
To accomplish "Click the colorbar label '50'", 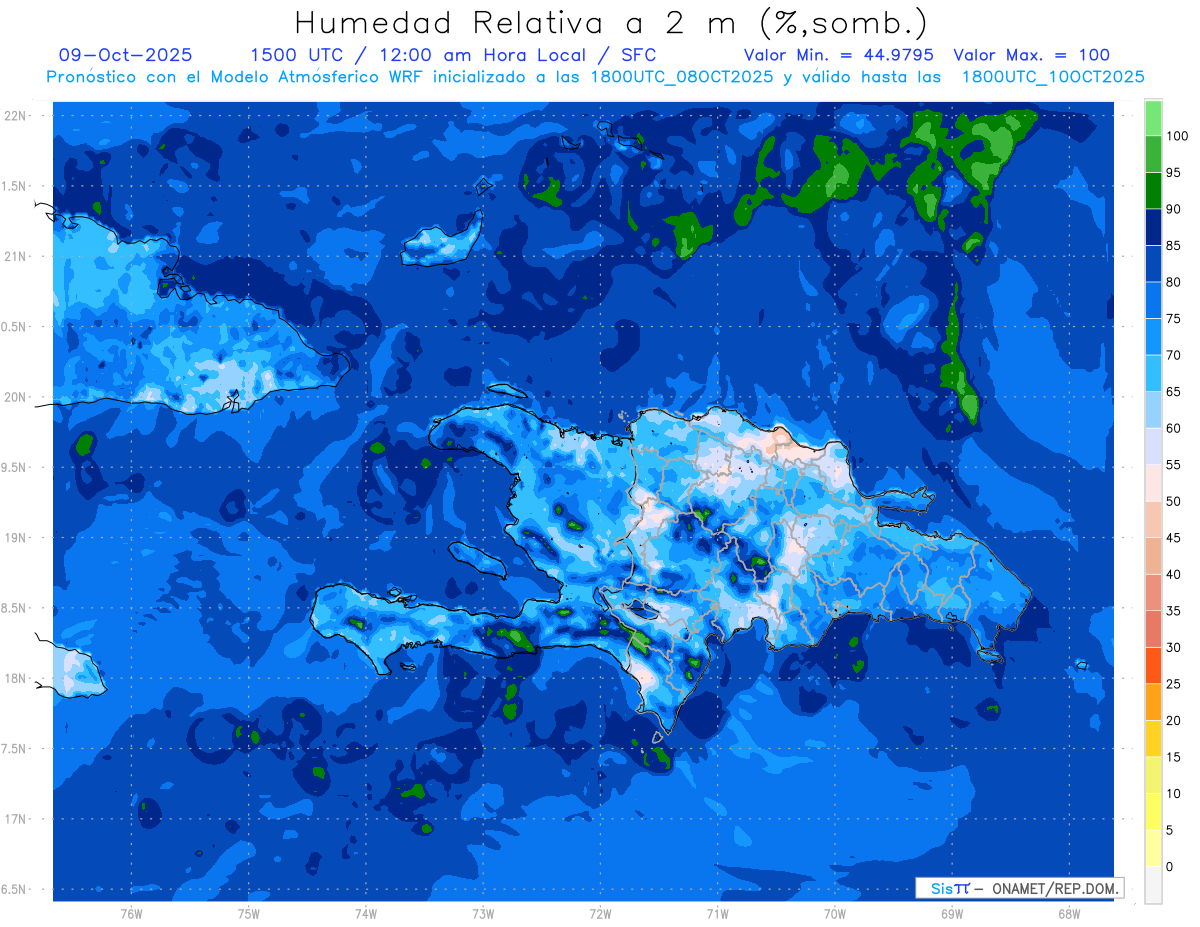I will click(x=1173, y=501).
